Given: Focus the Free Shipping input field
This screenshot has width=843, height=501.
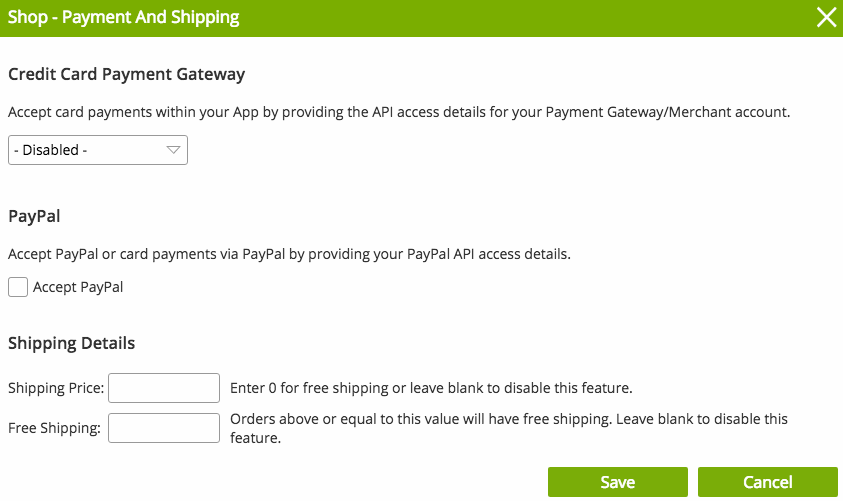Looking at the screenshot, I should [163, 428].
